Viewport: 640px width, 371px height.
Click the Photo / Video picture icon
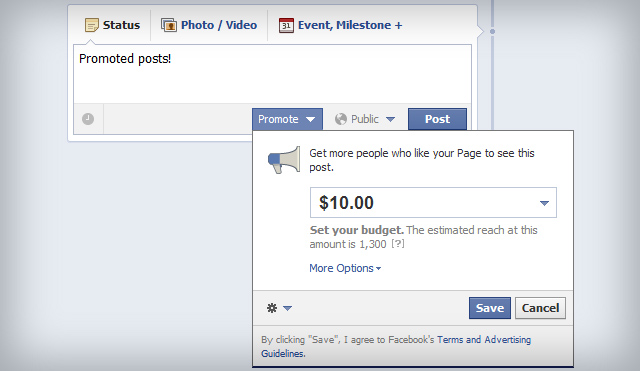click(169, 25)
